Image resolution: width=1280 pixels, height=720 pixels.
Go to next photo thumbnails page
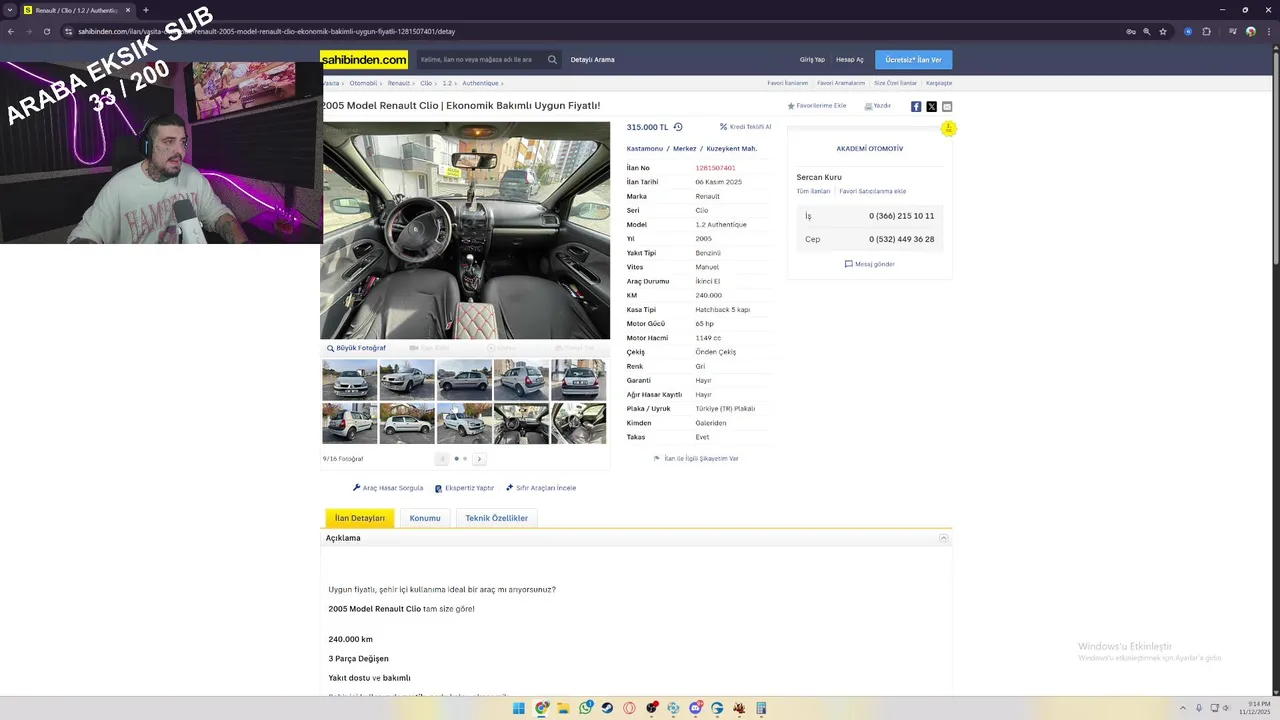coord(479,459)
